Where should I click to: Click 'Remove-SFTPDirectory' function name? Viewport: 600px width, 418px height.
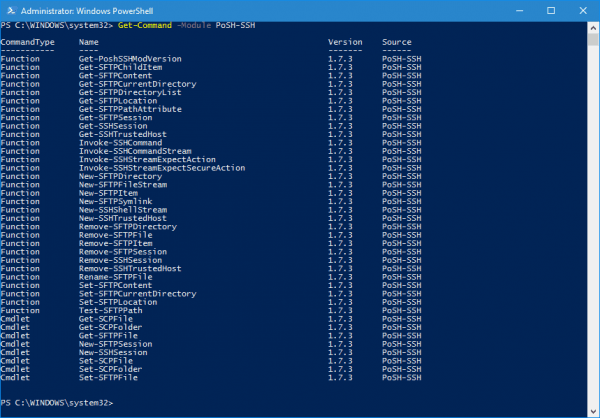[128, 227]
